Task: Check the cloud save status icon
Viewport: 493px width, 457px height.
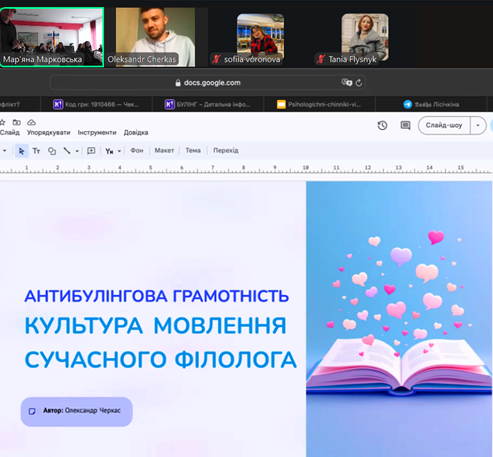Action: tap(31, 122)
